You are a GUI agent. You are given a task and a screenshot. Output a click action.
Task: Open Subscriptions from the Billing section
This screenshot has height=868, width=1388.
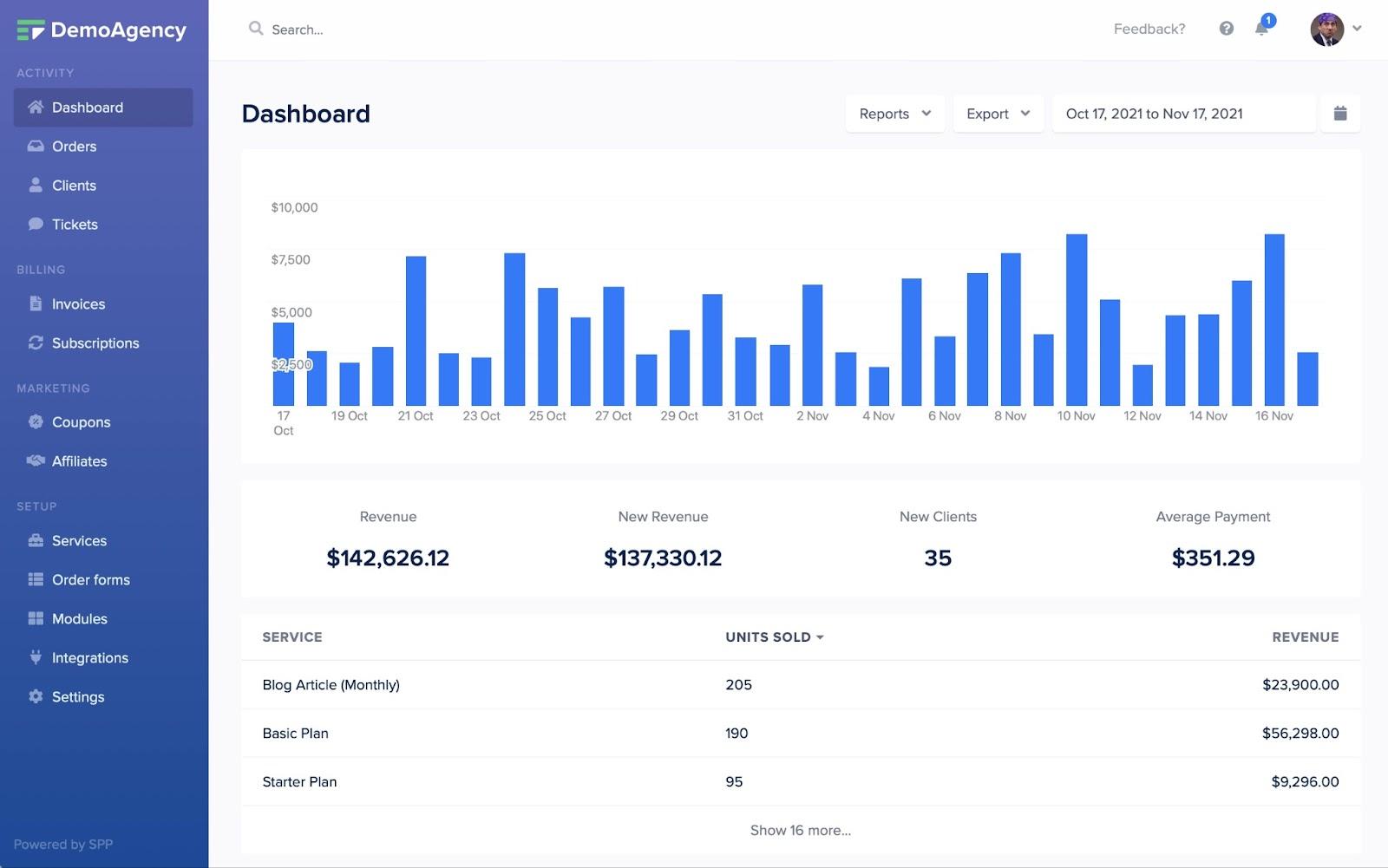95,343
